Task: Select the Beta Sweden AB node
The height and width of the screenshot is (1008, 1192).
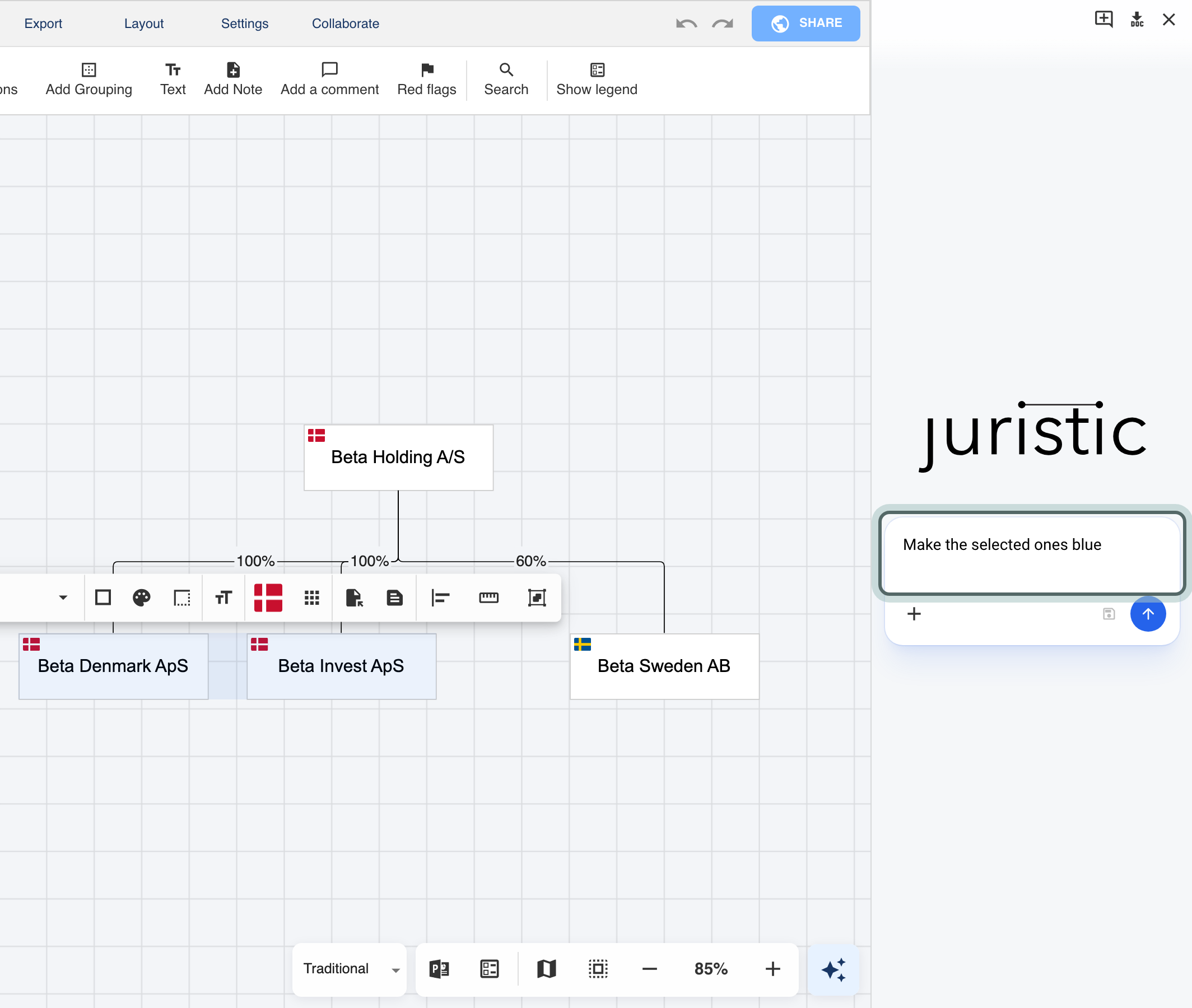Action: coord(664,666)
